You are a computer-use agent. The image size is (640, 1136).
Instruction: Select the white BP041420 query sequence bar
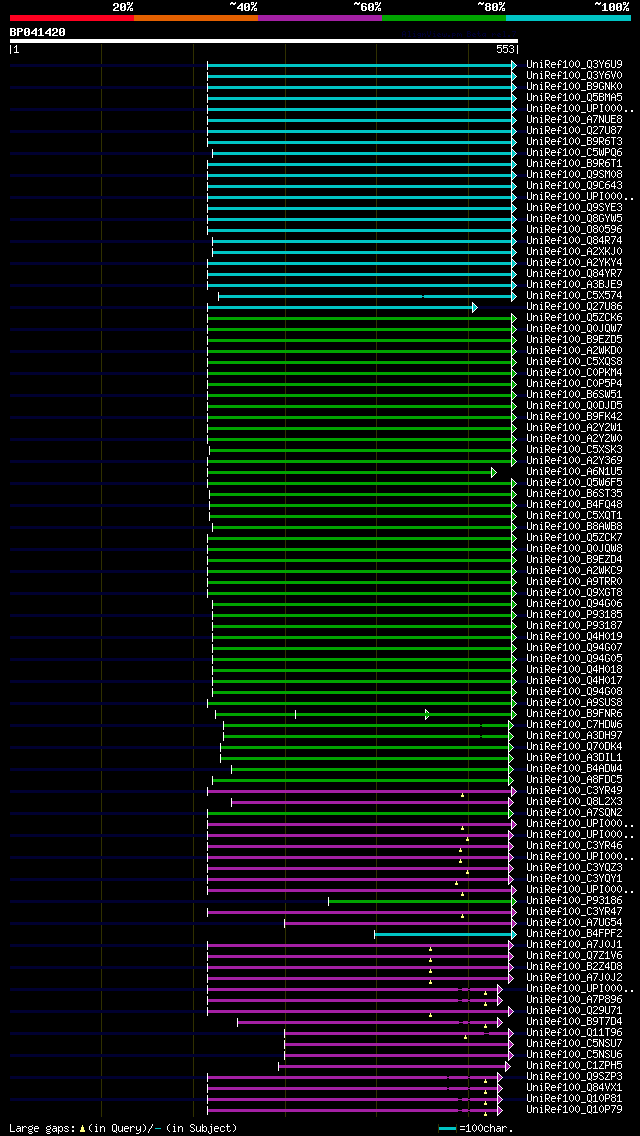pyautogui.click(x=264, y=41)
